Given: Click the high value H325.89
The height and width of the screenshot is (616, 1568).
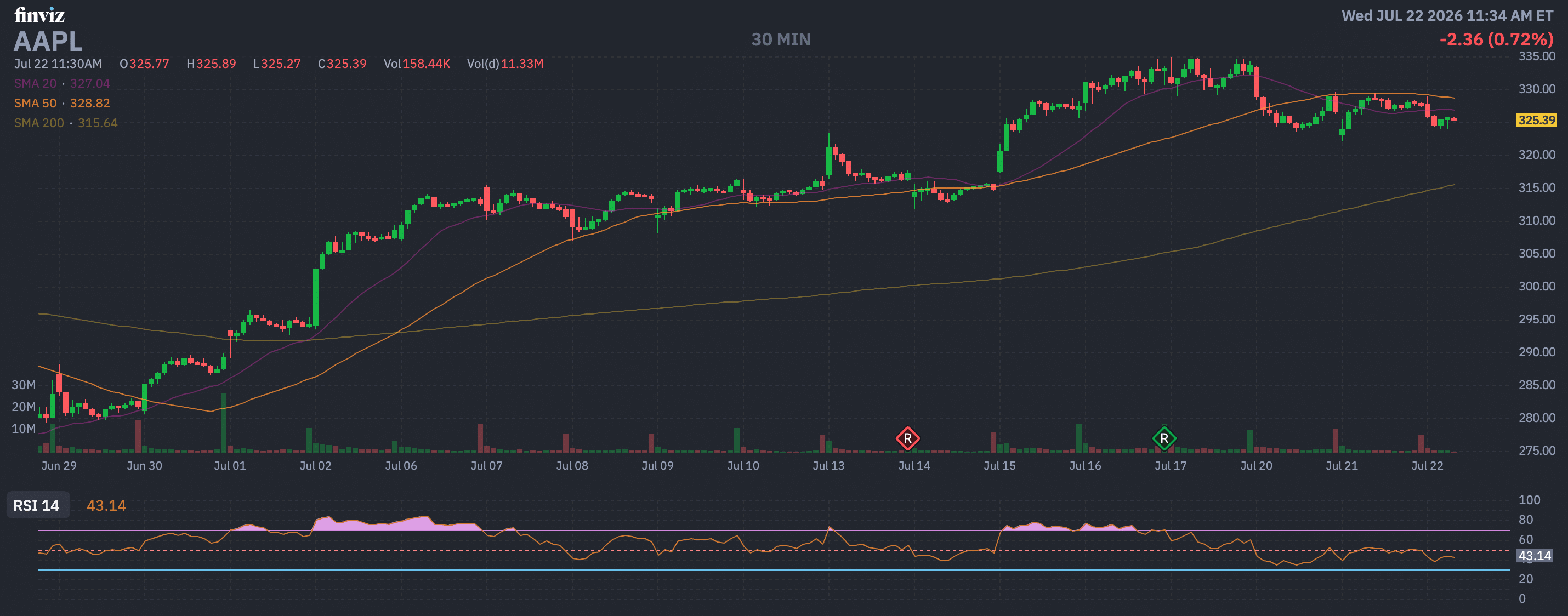Looking at the screenshot, I should [211, 64].
